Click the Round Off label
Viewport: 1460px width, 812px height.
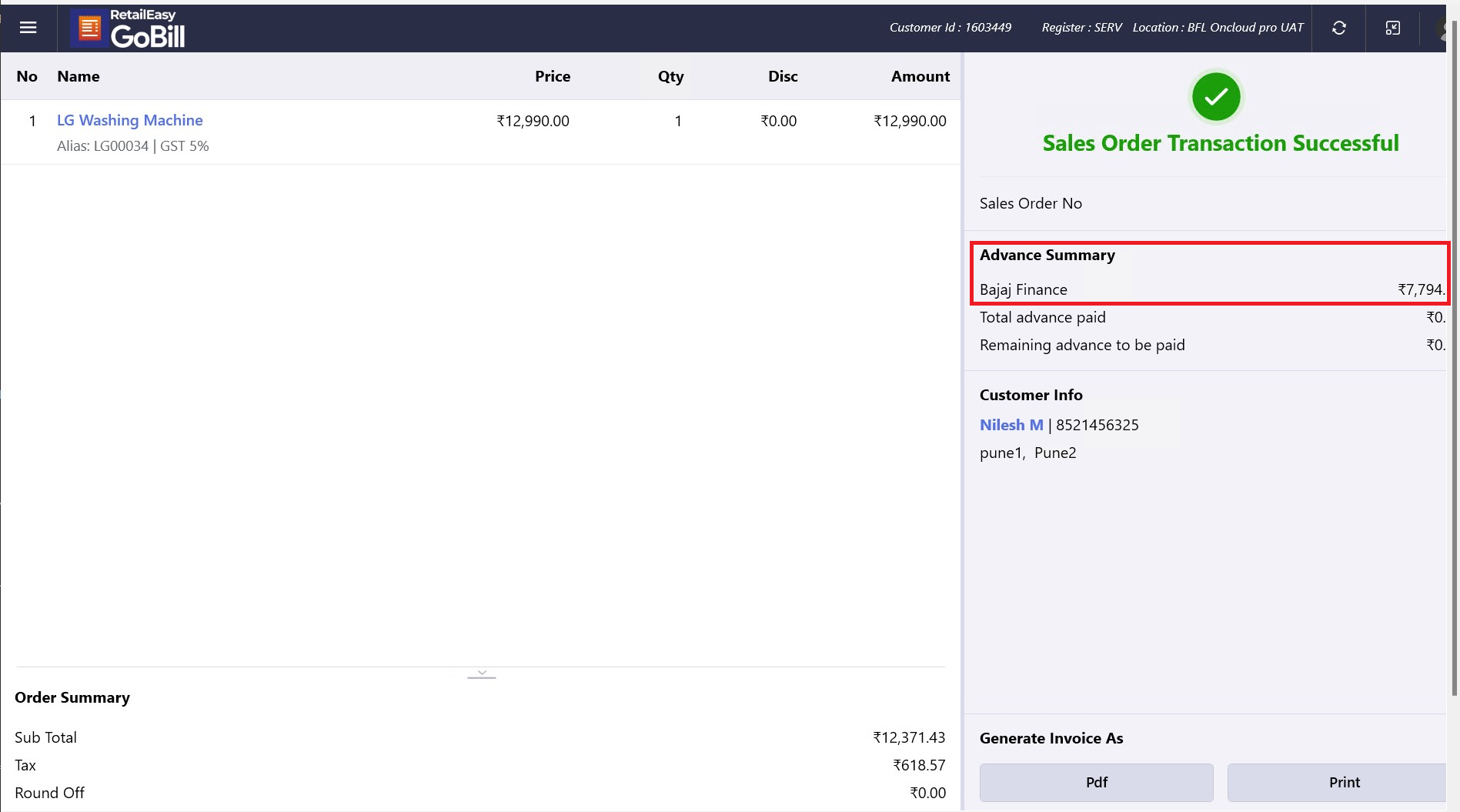point(49,793)
